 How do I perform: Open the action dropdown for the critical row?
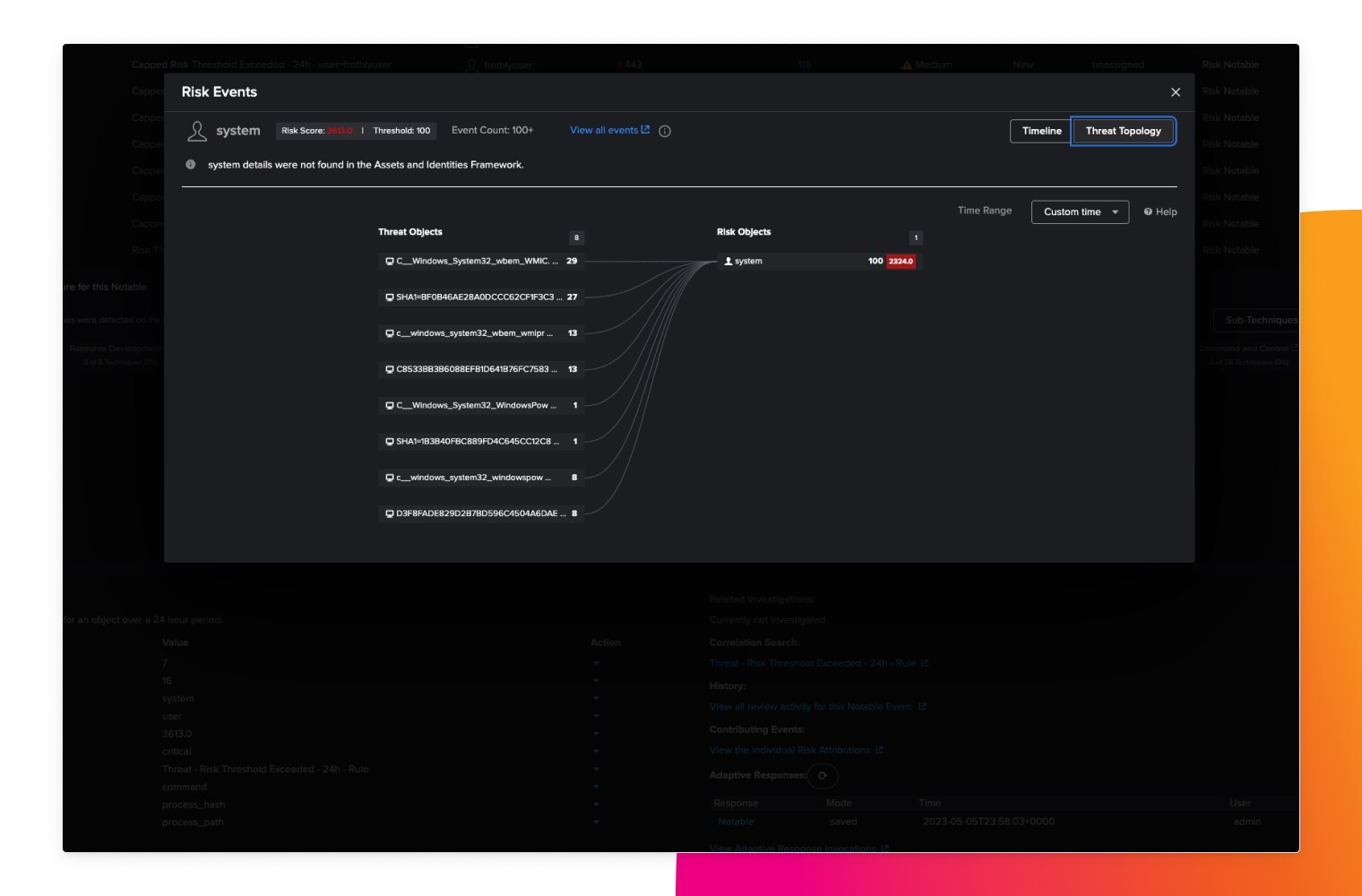[x=597, y=751]
